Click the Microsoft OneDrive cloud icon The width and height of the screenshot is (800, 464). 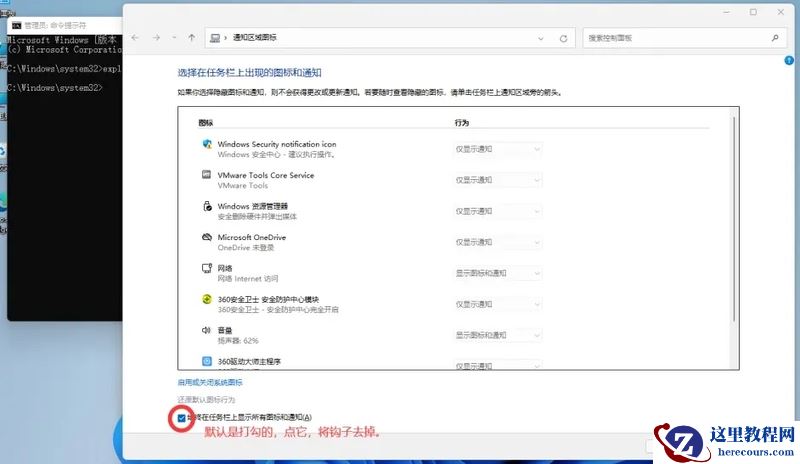(207, 237)
